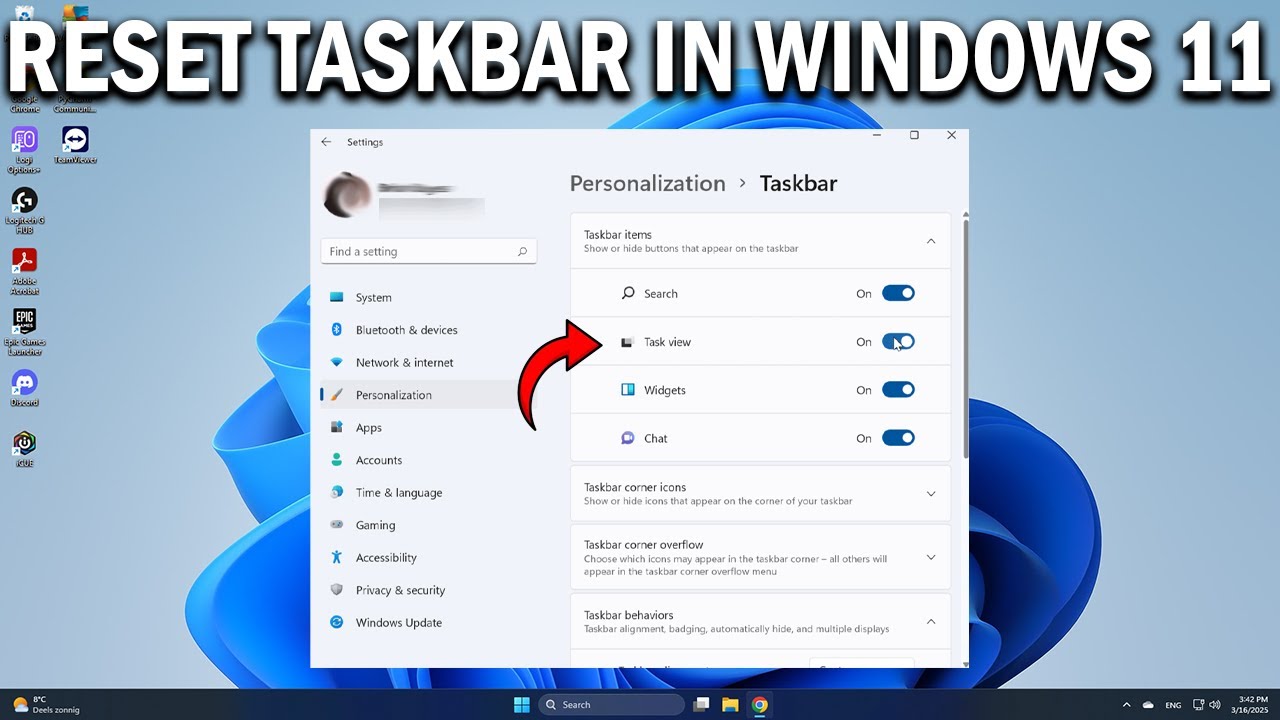1280x720 pixels.
Task: Close the Settings window
Action: 951,135
